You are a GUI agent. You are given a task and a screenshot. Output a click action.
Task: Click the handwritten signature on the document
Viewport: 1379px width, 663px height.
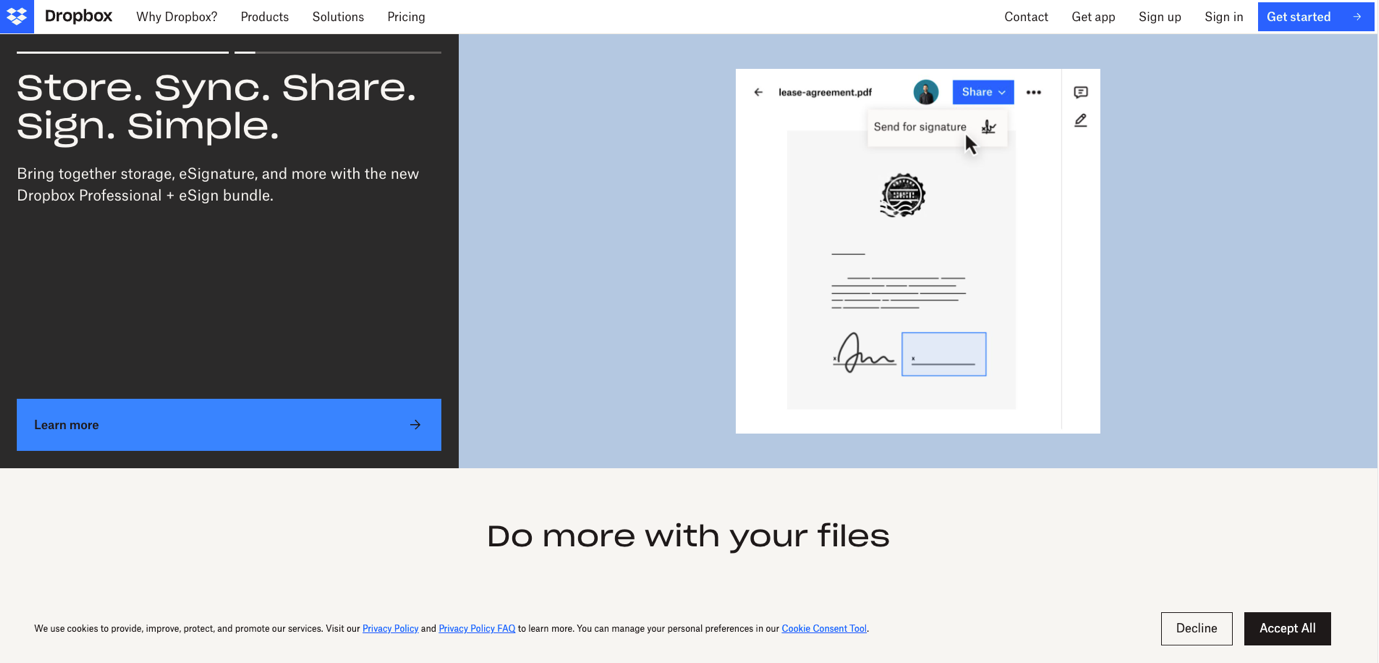pyautogui.click(x=864, y=353)
